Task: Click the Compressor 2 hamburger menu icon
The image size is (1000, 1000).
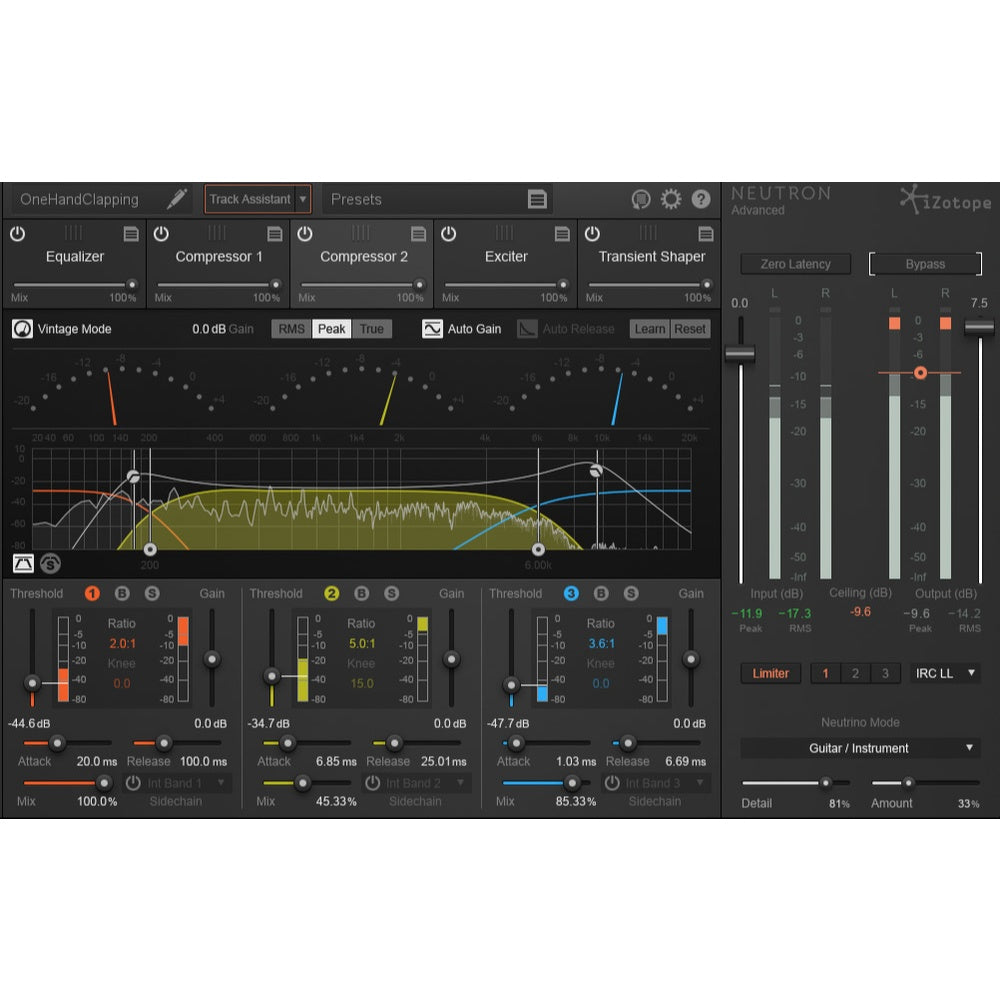Action: (x=419, y=234)
